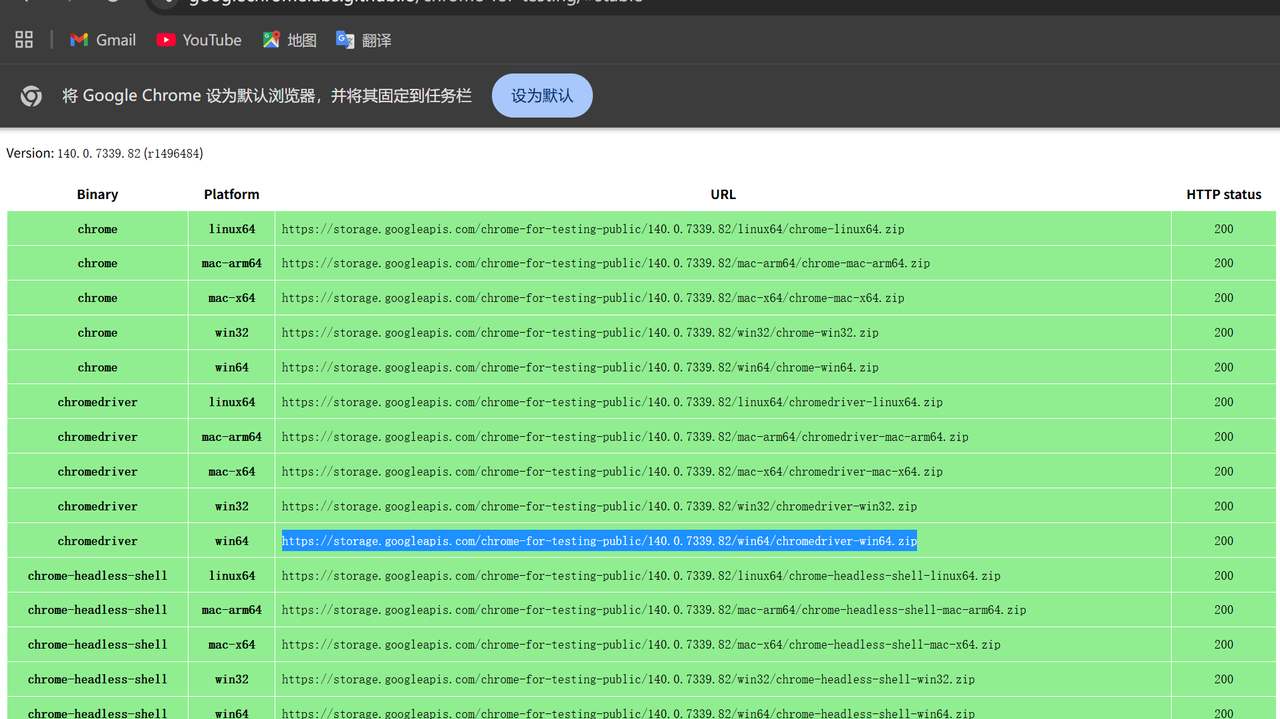Click the 200 status for chromedriver linux64
This screenshot has width=1280, height=719.
[1223, 401]
